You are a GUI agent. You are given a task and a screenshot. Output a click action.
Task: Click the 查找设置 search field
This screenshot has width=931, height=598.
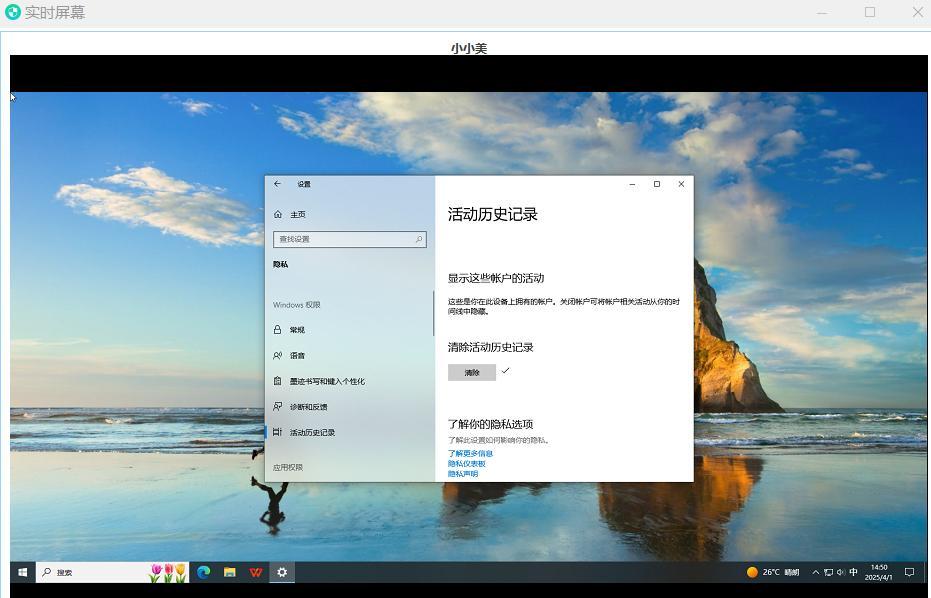[x=343, y=239]
